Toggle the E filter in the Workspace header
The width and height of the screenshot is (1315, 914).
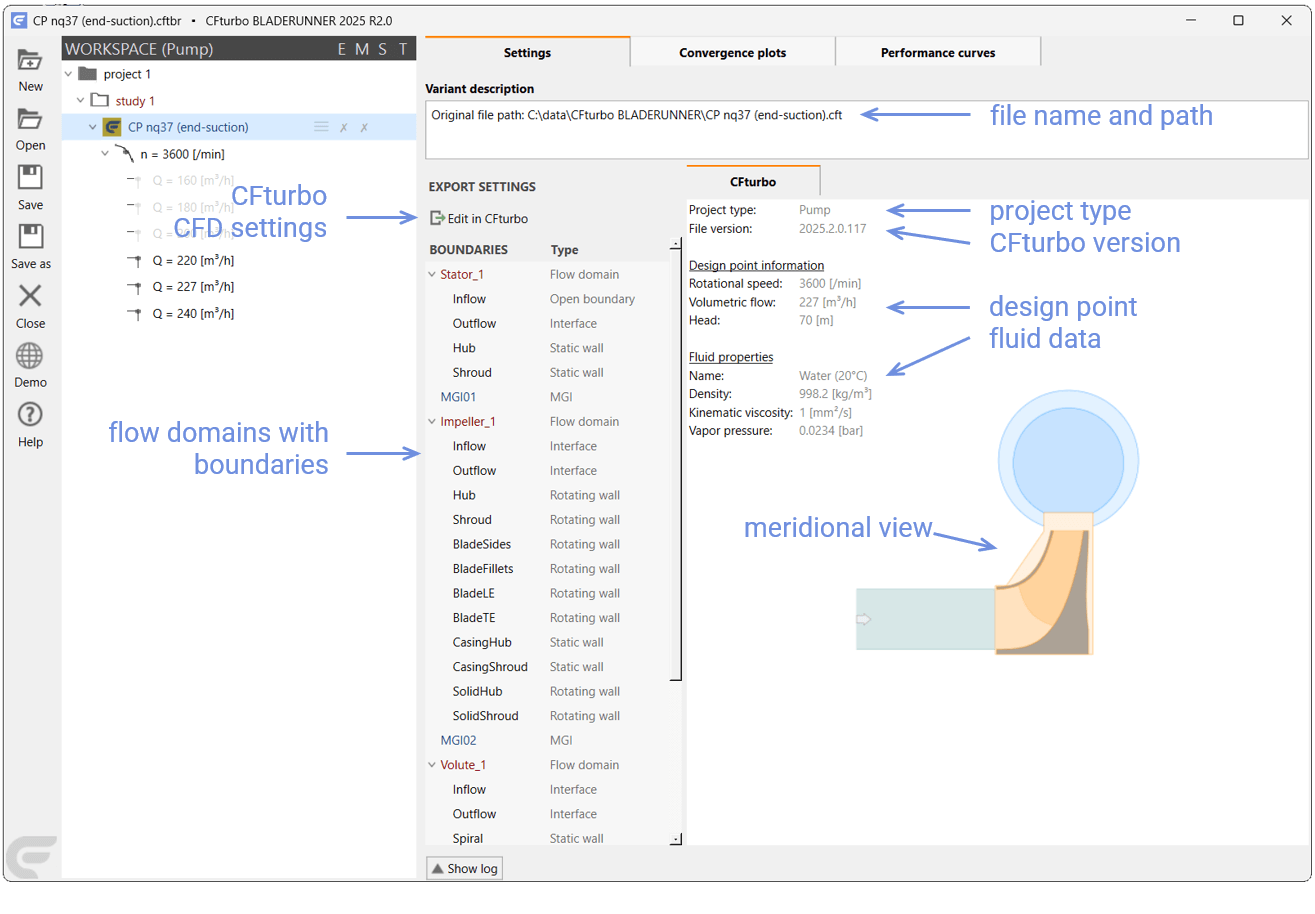pos(342,49)
